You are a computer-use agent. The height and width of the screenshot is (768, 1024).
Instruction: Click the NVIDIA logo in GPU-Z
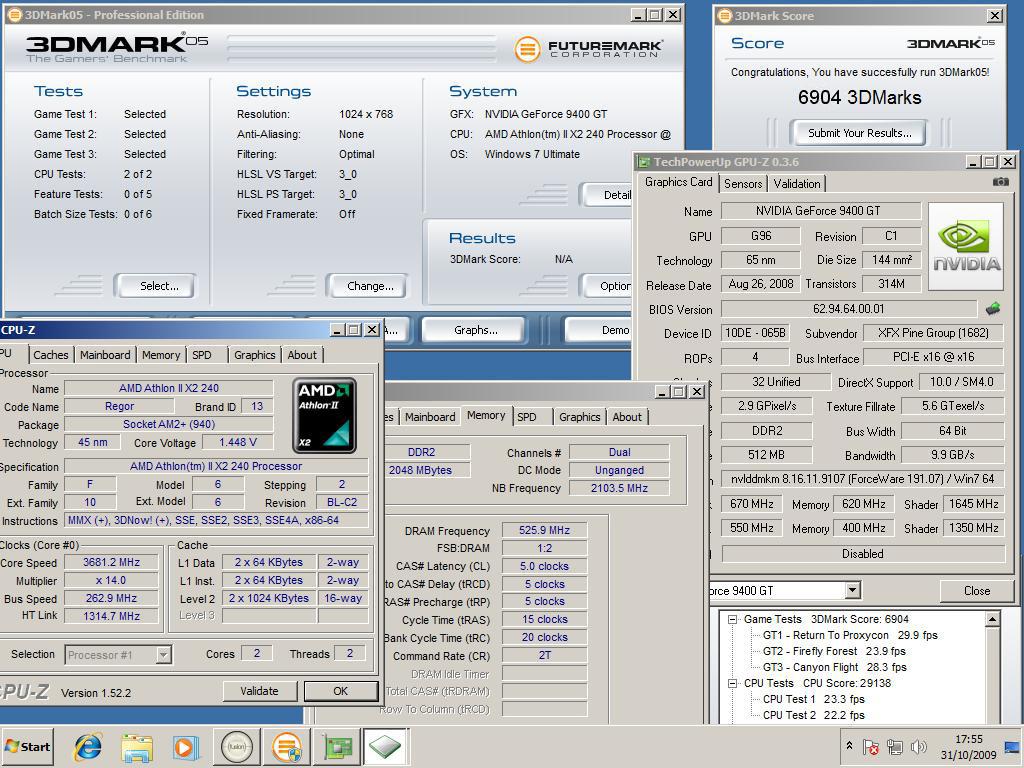[965, 246]
